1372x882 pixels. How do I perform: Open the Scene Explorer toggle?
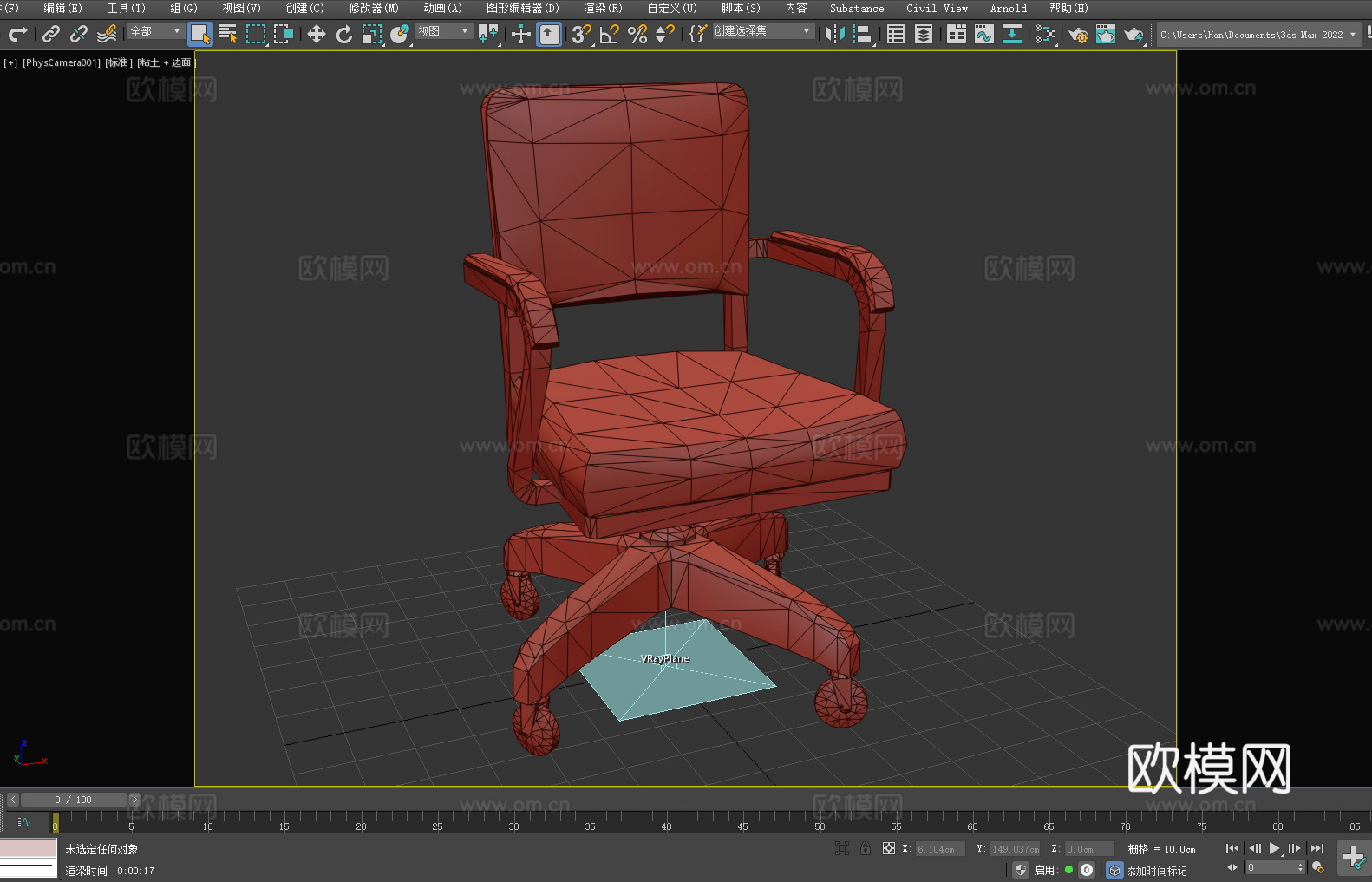point(896,34)
